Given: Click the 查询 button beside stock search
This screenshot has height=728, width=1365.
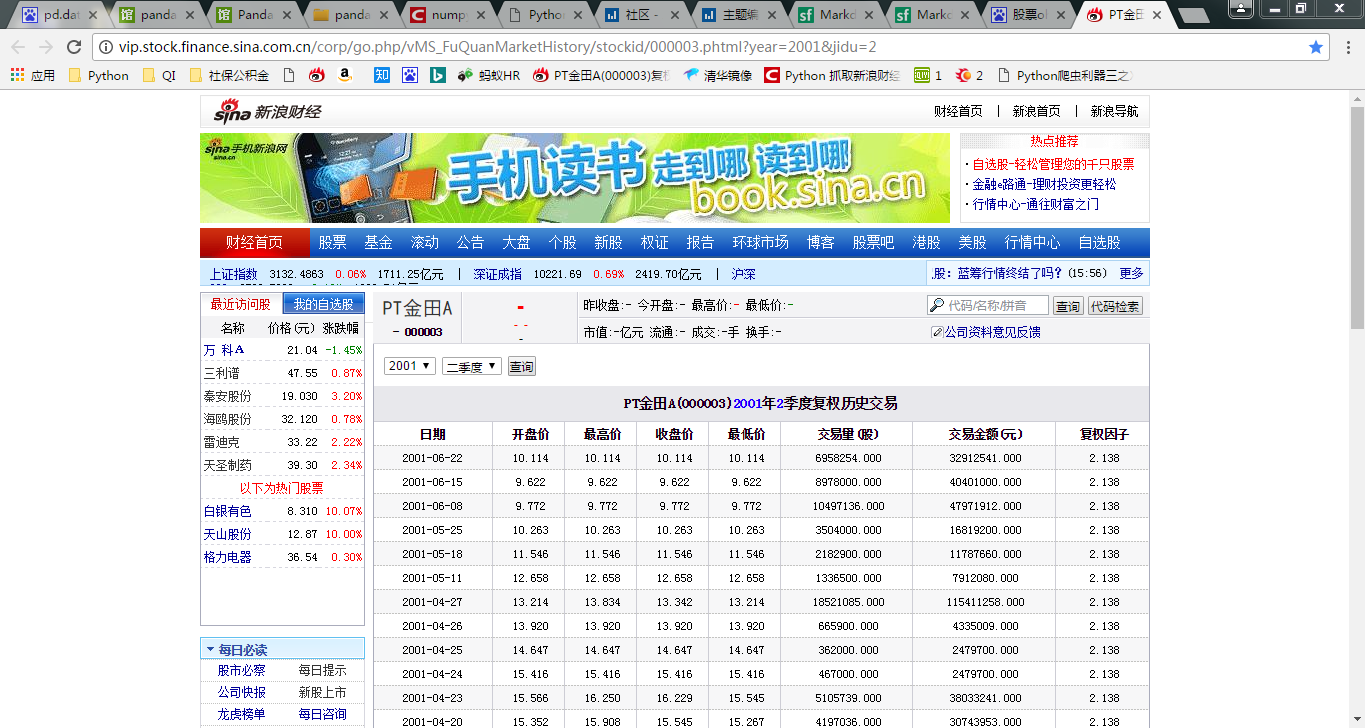Looking at the screenshot, I should click(x=1068, y=306).
